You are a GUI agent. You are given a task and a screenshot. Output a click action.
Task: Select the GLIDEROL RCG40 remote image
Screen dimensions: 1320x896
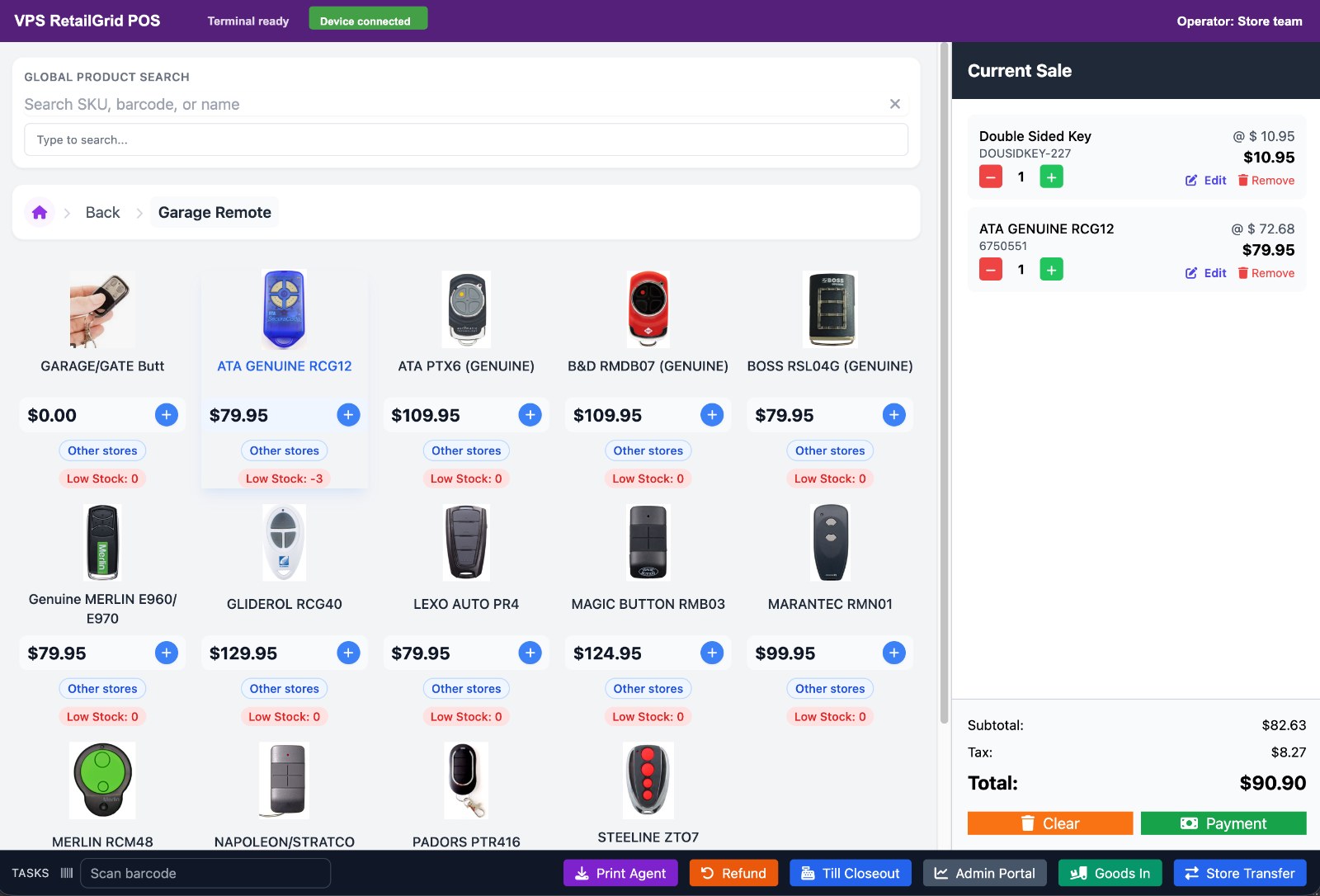(x=285, y=543)
